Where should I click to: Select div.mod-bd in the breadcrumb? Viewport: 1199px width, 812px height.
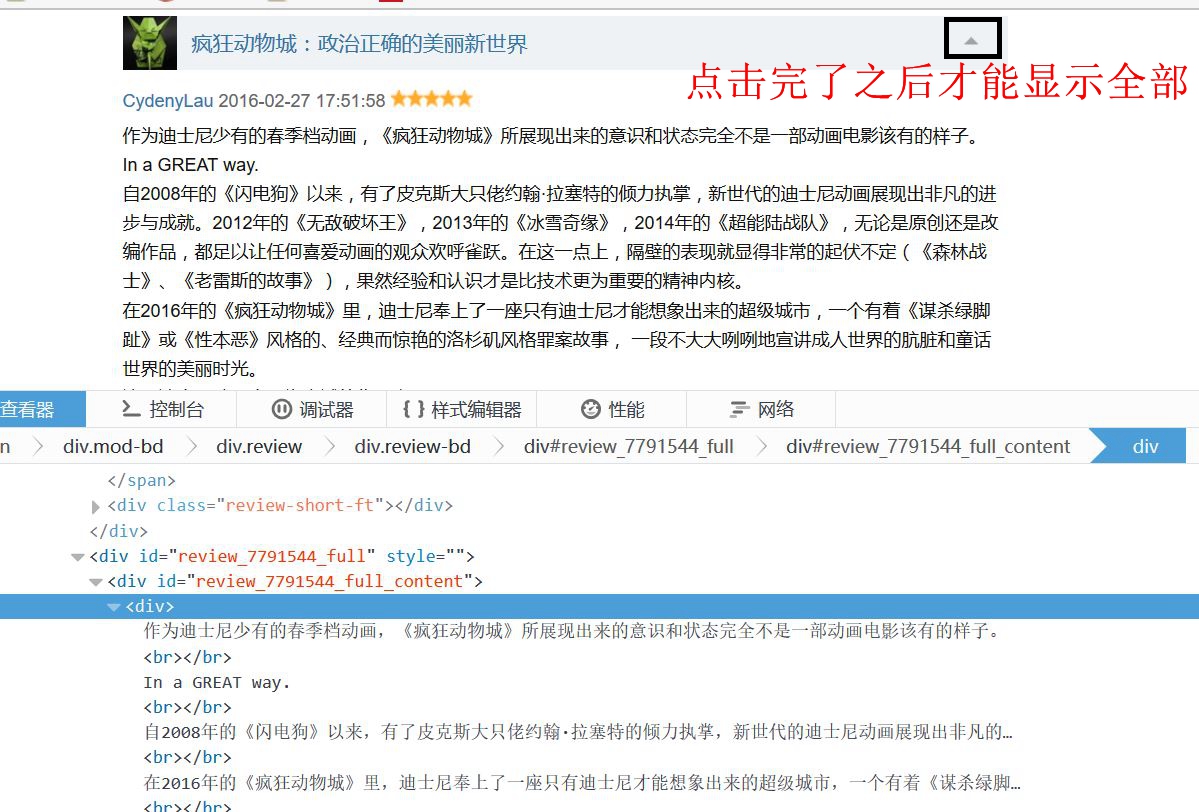pyautogui.click(x=113, y=447)
